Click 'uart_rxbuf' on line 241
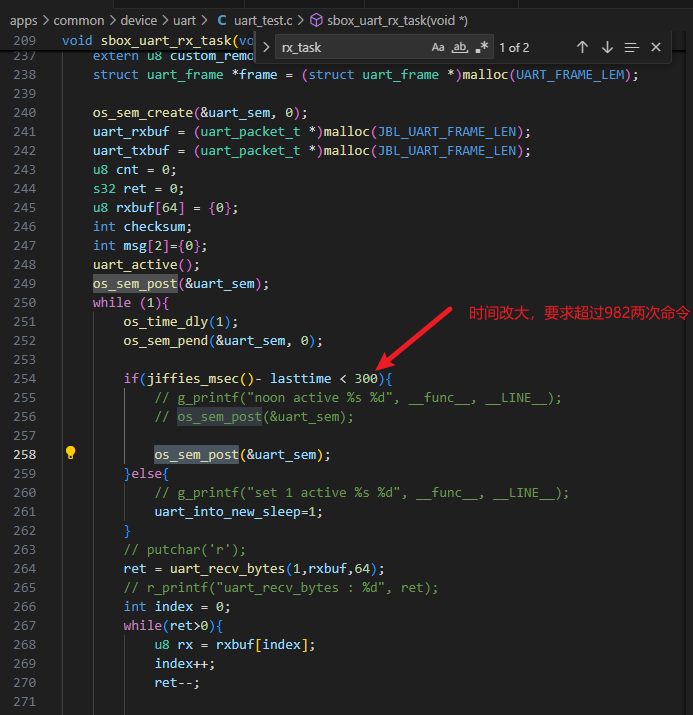This screenshot has height=715, width=693. point(131,132)
